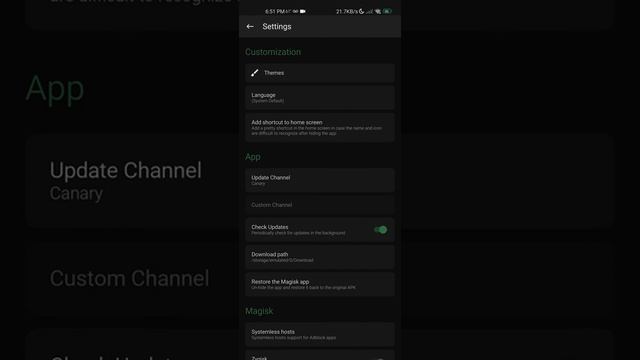Tap the back arrow beside Settings
This screenshot has height=360, width=640.
[250, 27]
